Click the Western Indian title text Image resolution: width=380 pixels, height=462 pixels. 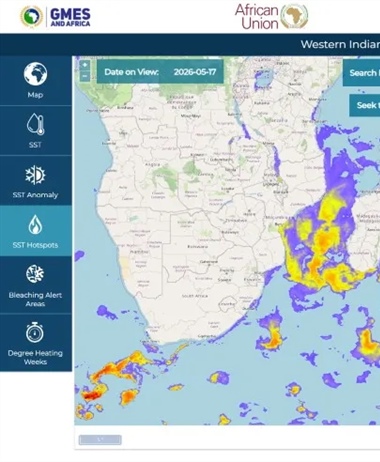(x=340, y=44)
